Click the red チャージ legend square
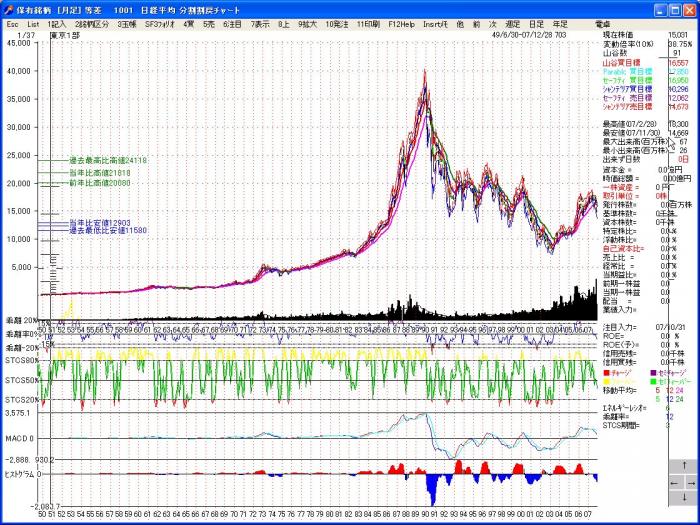This screenshot has width=700, height=525. tap(606, 371)
